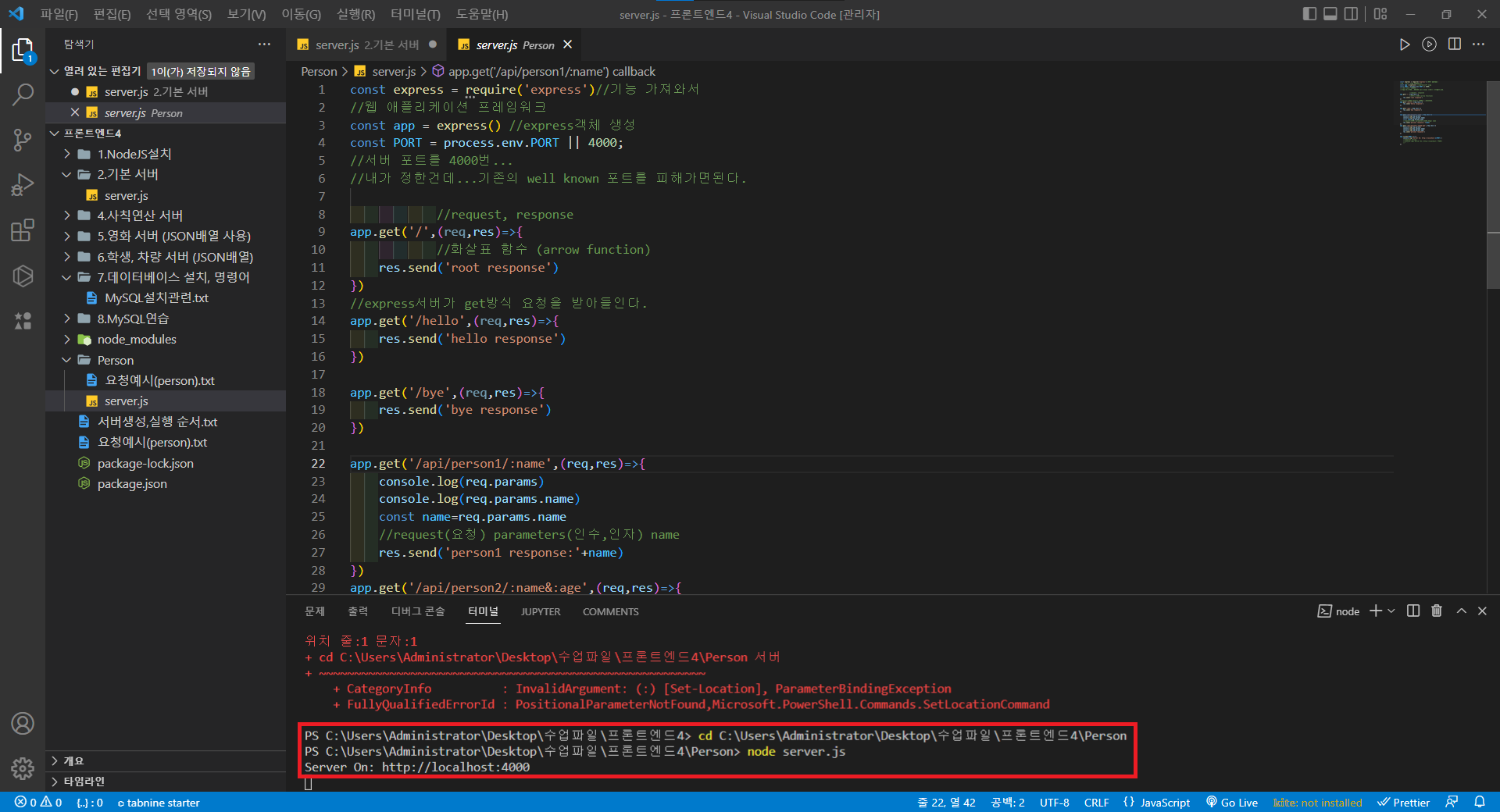This screenshot has height=812, width=1500.
Task: Open the Source Control view
Action: click(23, 141)
